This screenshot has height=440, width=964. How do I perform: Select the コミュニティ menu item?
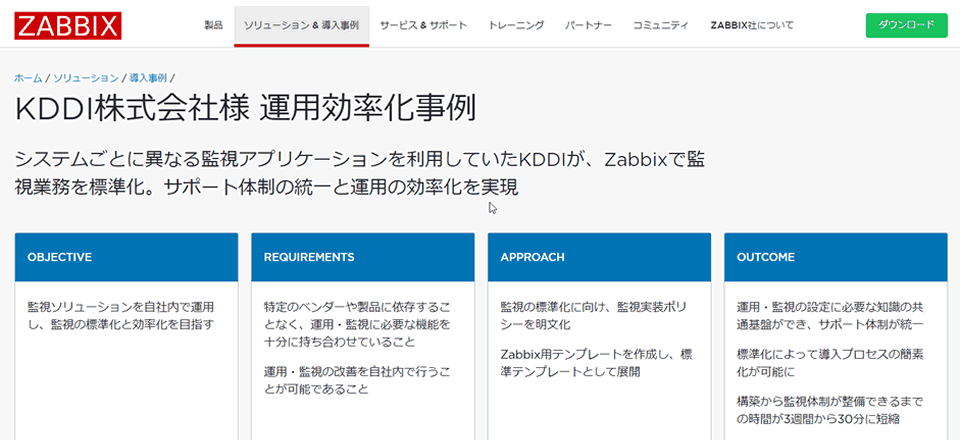[x=660, y=25]
